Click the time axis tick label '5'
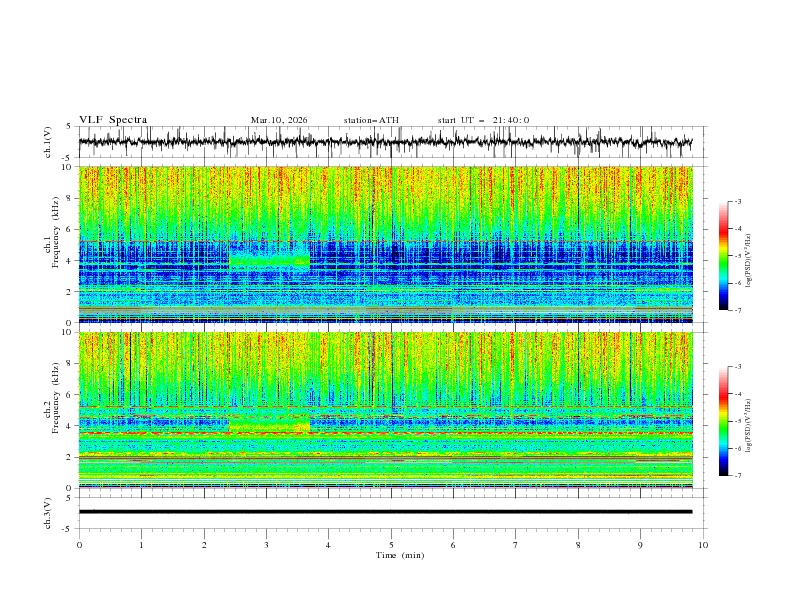Viewport: 792px width, 612px height. pos(391,545)
